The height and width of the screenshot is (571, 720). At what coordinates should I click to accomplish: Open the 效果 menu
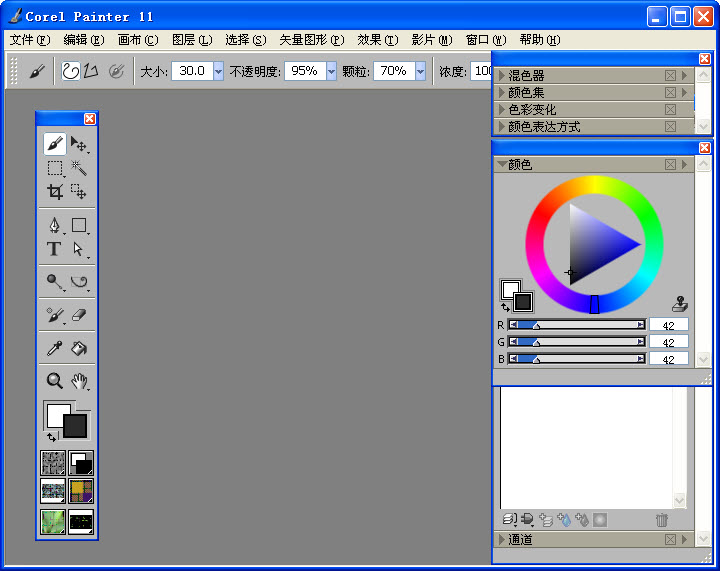378,40
